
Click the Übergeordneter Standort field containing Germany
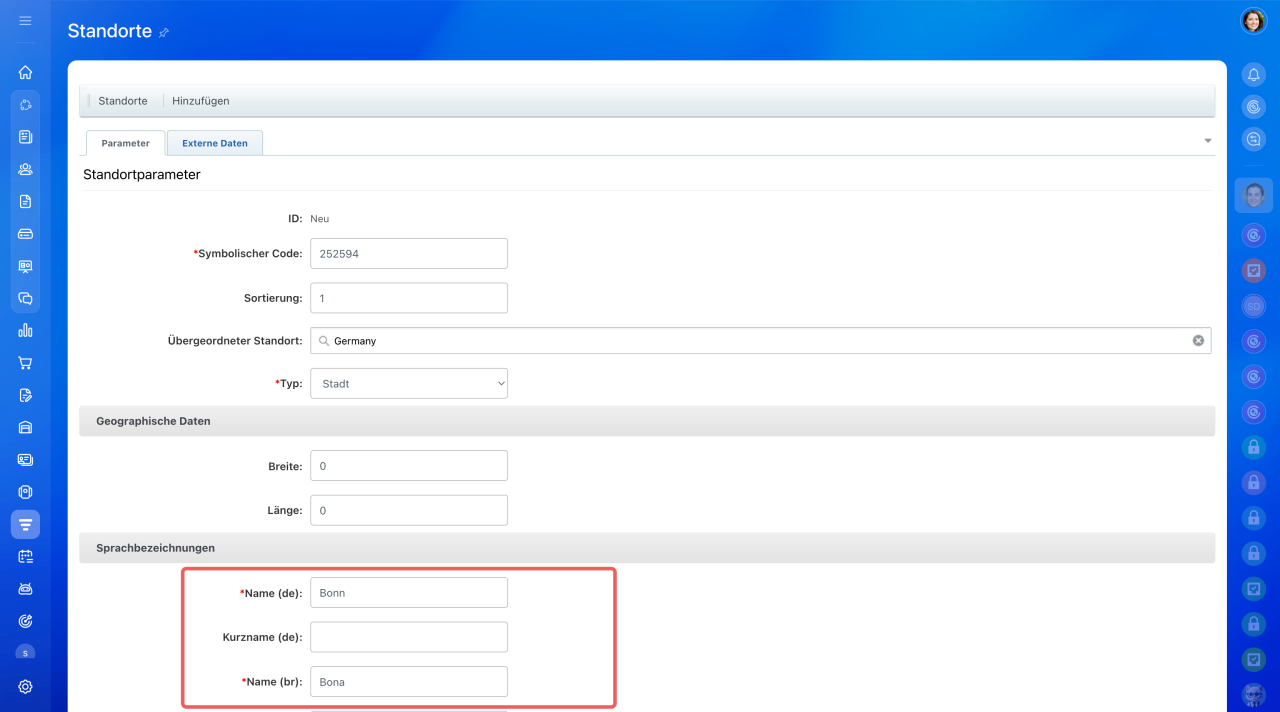click(x=761, y=341)
